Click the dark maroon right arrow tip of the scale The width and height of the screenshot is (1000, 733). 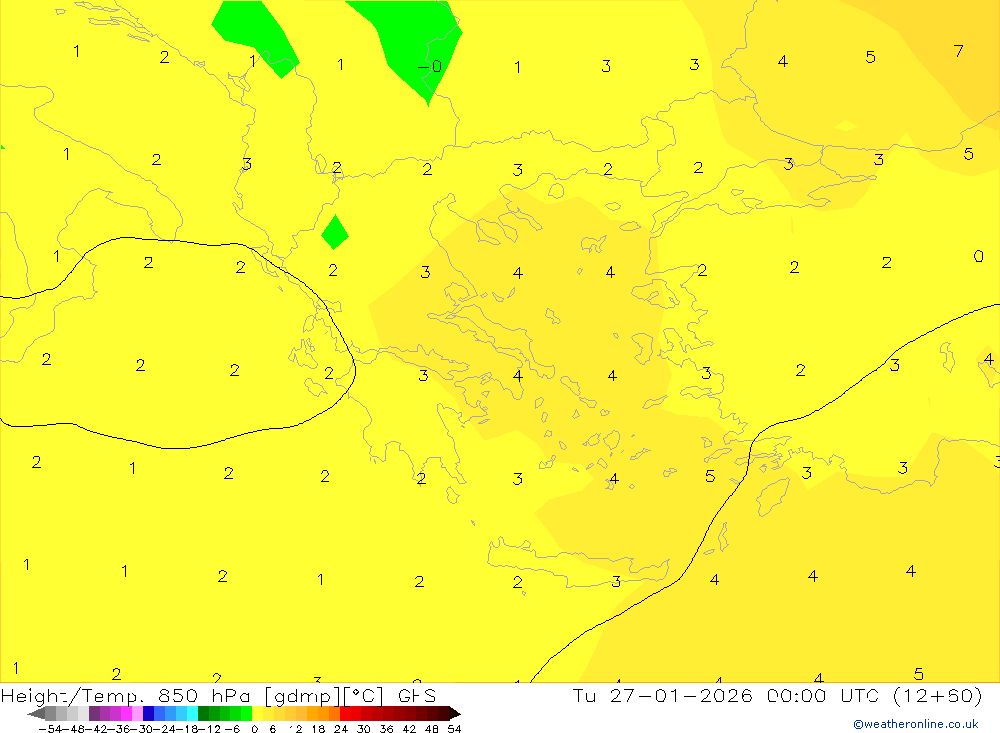click(454, 714)
